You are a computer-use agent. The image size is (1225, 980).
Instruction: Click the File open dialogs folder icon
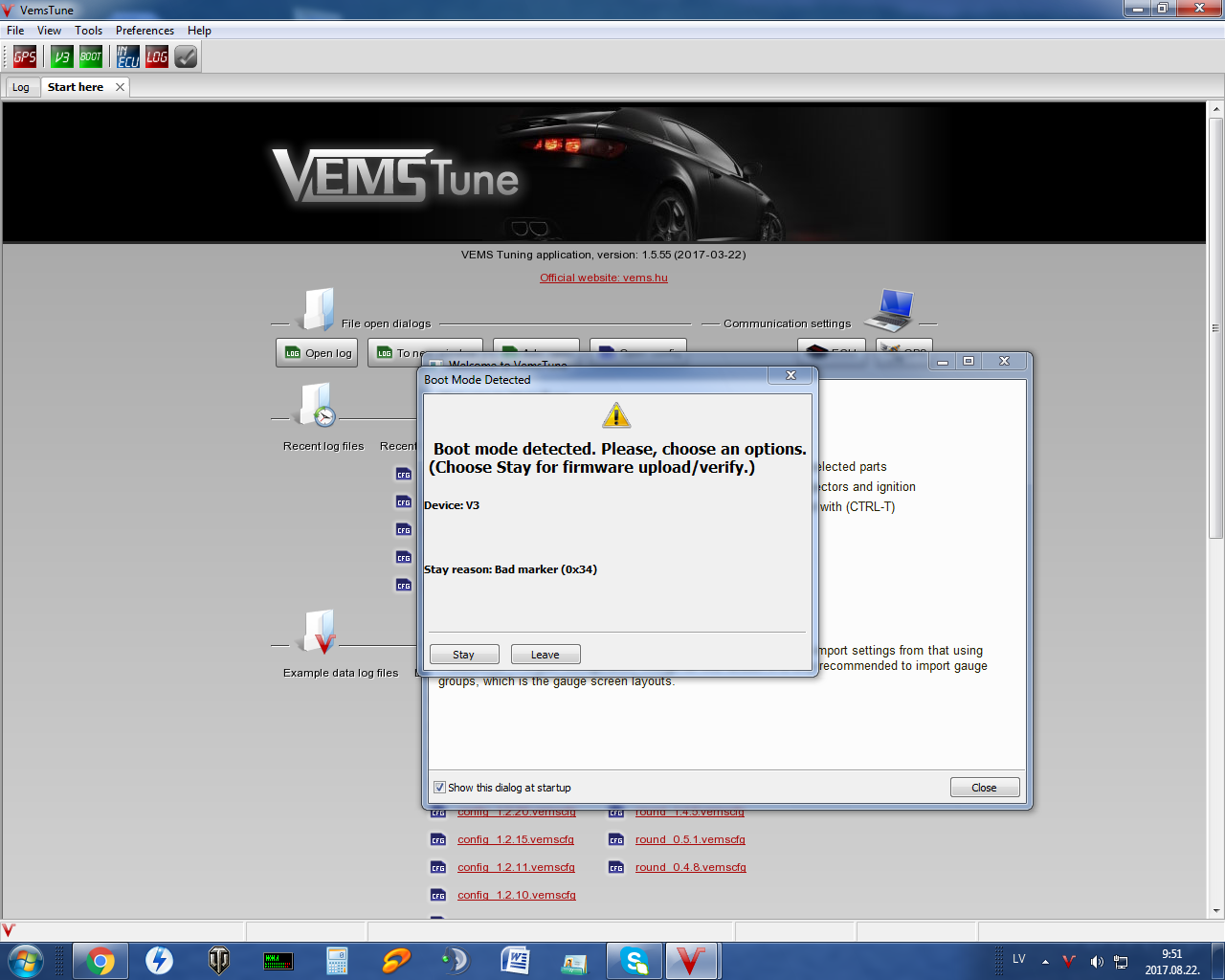pyautogui.click(x=317, y=309)
